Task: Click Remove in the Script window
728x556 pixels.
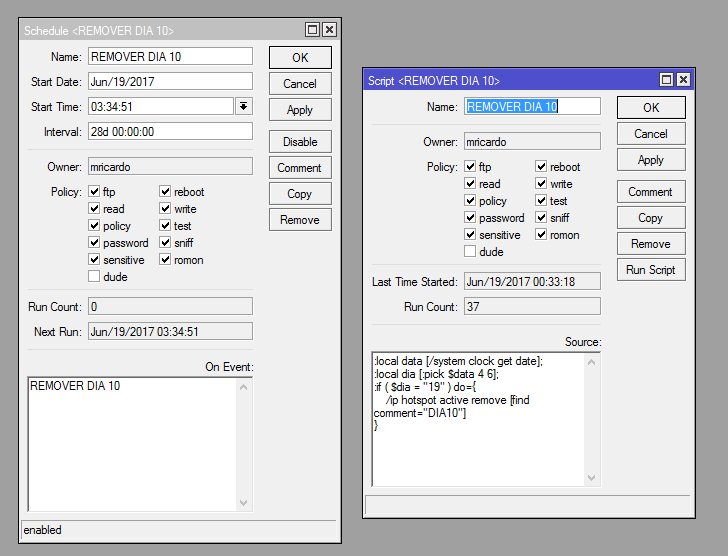Action: (x=651, y=244)
